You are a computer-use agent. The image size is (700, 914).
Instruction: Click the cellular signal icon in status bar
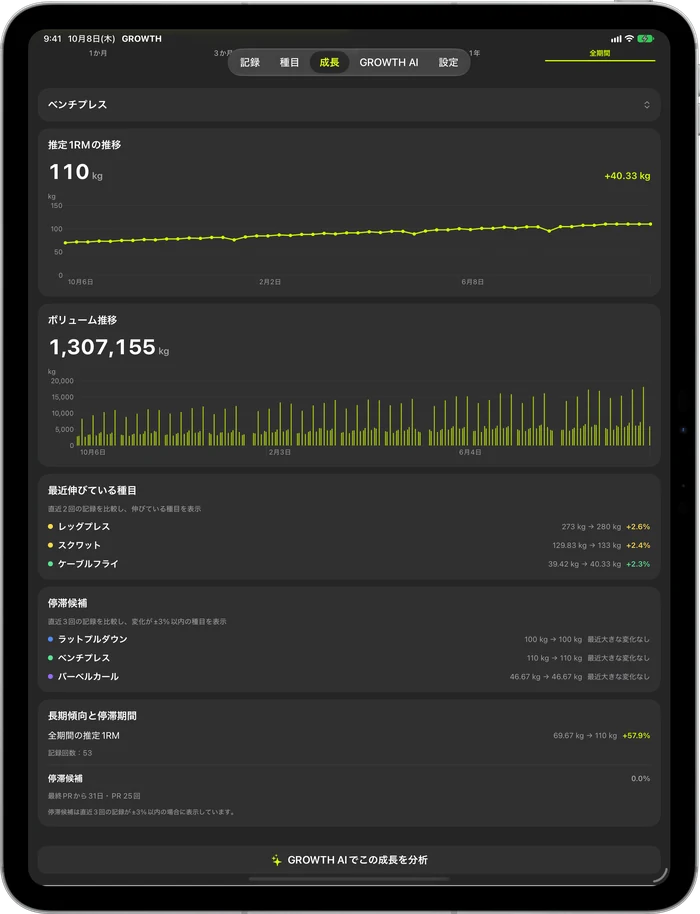(616, 39)
